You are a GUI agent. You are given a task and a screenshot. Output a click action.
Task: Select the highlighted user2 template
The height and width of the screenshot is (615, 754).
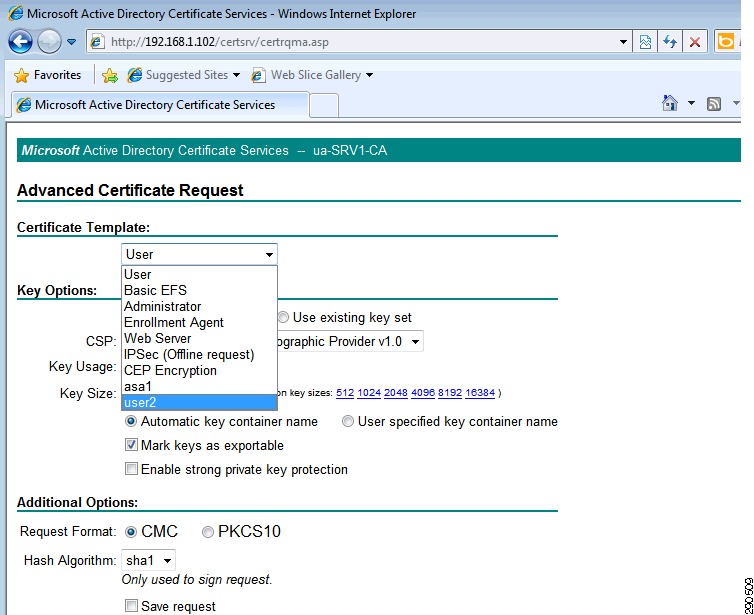pyautogui.click(x=199, y=402)
